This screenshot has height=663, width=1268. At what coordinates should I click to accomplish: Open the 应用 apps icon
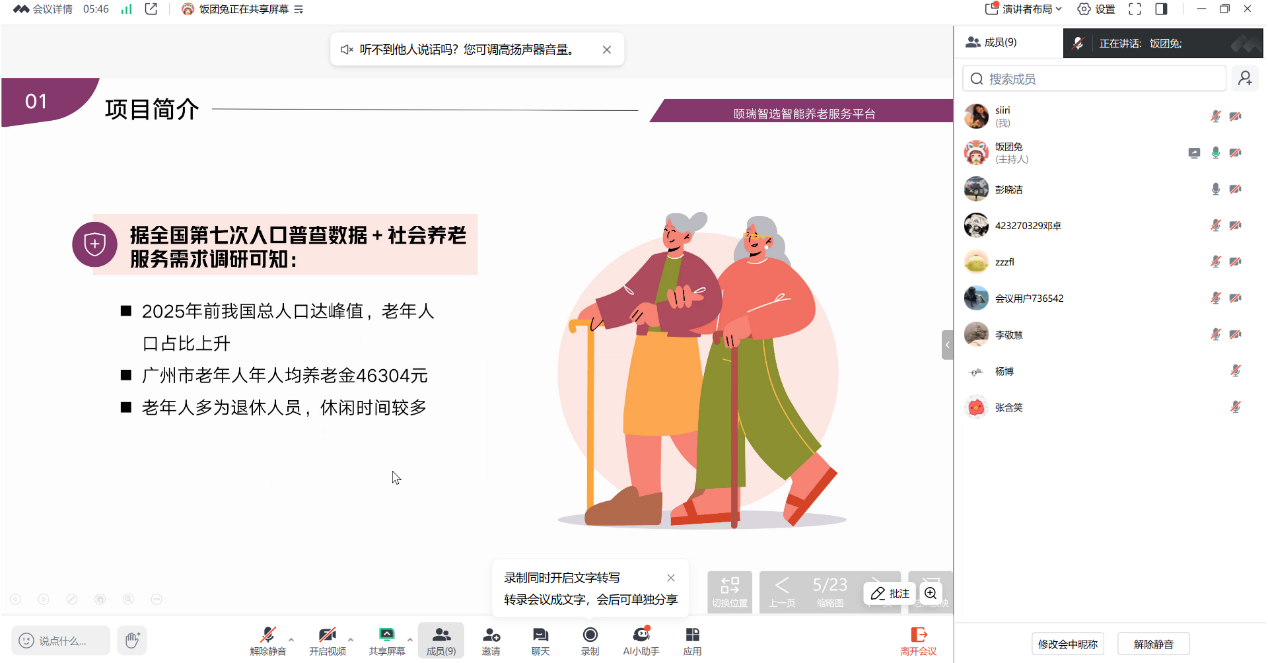[692, 635]
